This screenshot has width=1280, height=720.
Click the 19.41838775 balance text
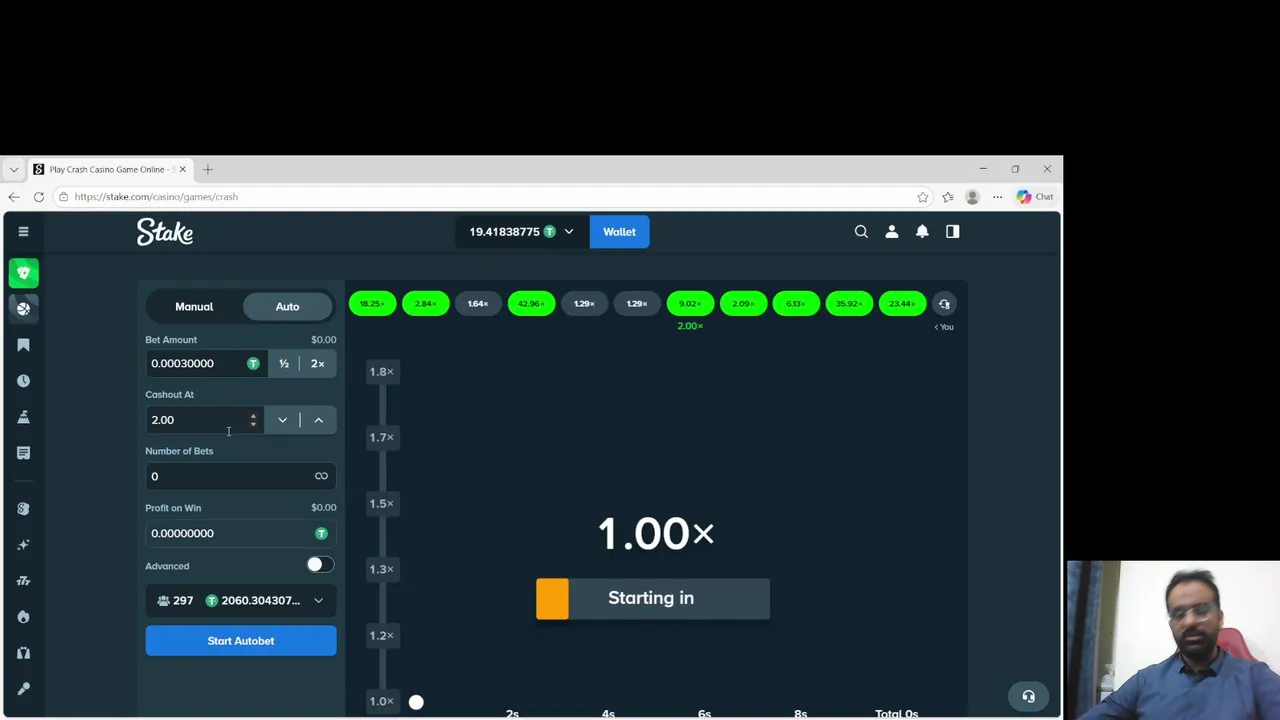pyautogui.click(x=504, y=232)
